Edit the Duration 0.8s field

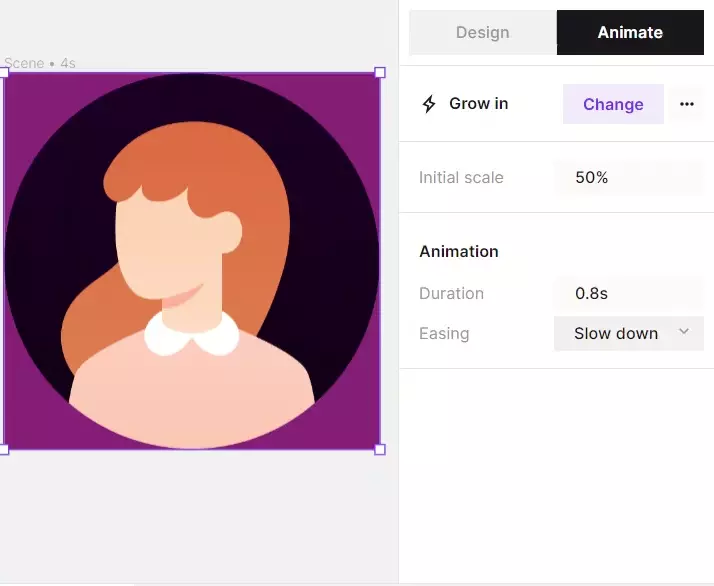coord(628,294)
